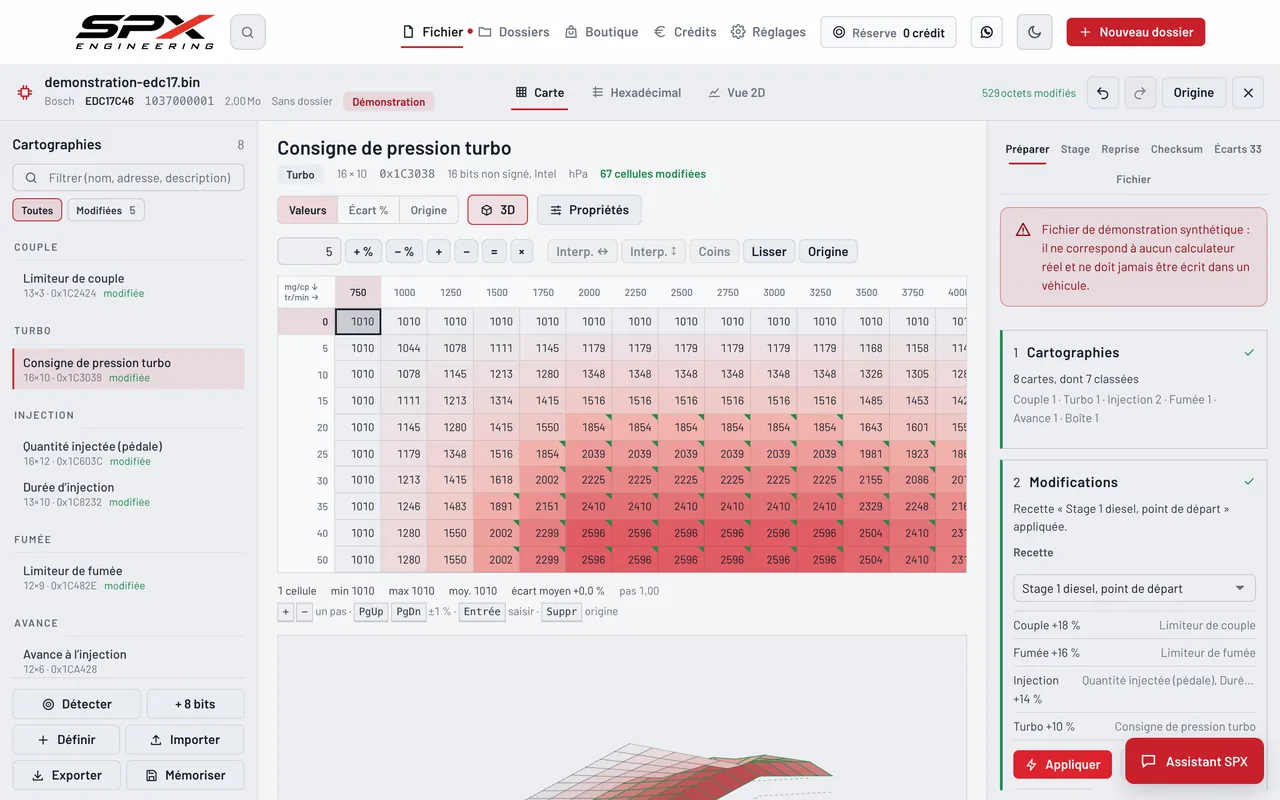Toggle the 3D surface view

497,210
